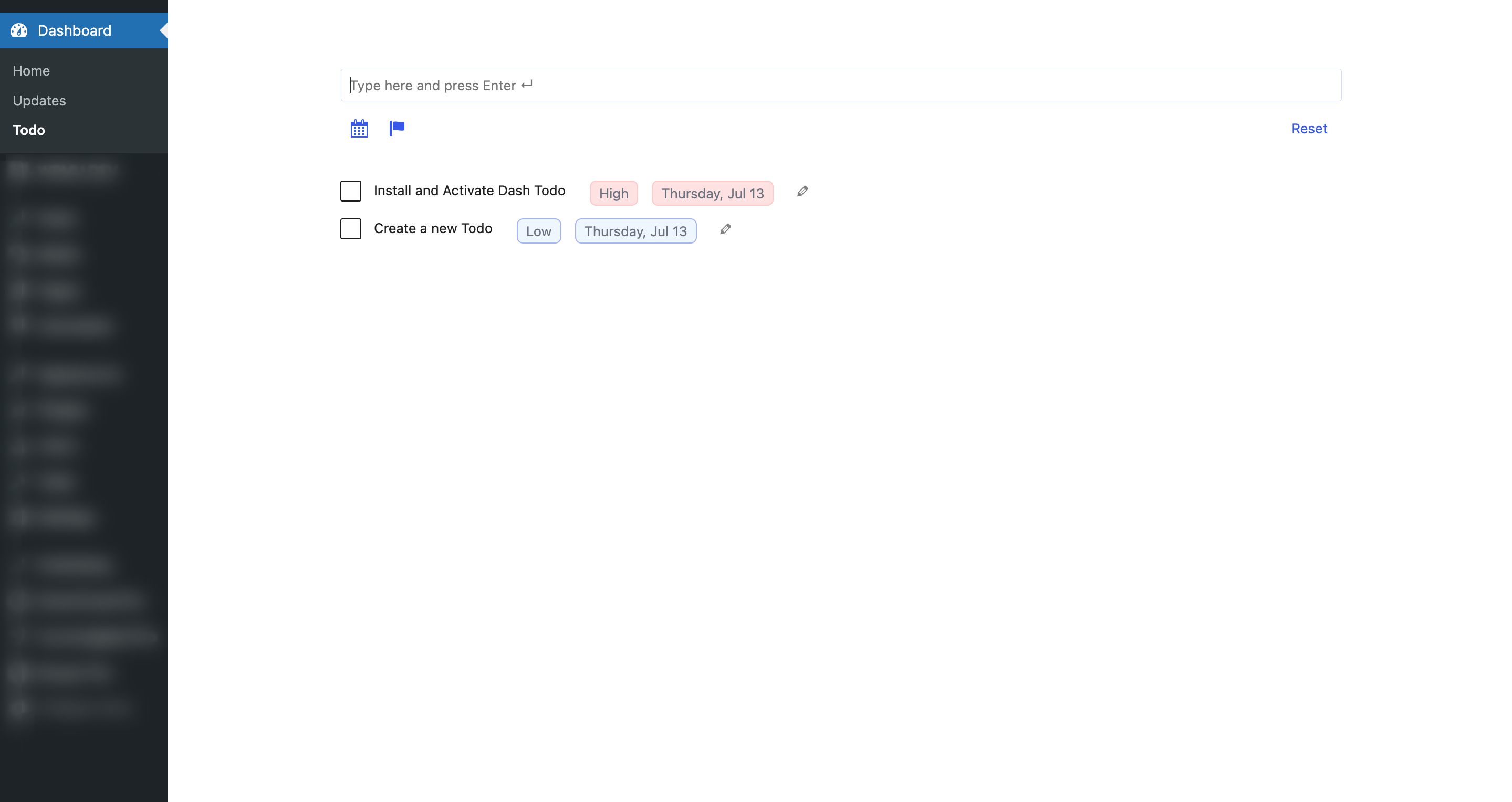Click the calendar/date picker icon

(x=359, y=128)
